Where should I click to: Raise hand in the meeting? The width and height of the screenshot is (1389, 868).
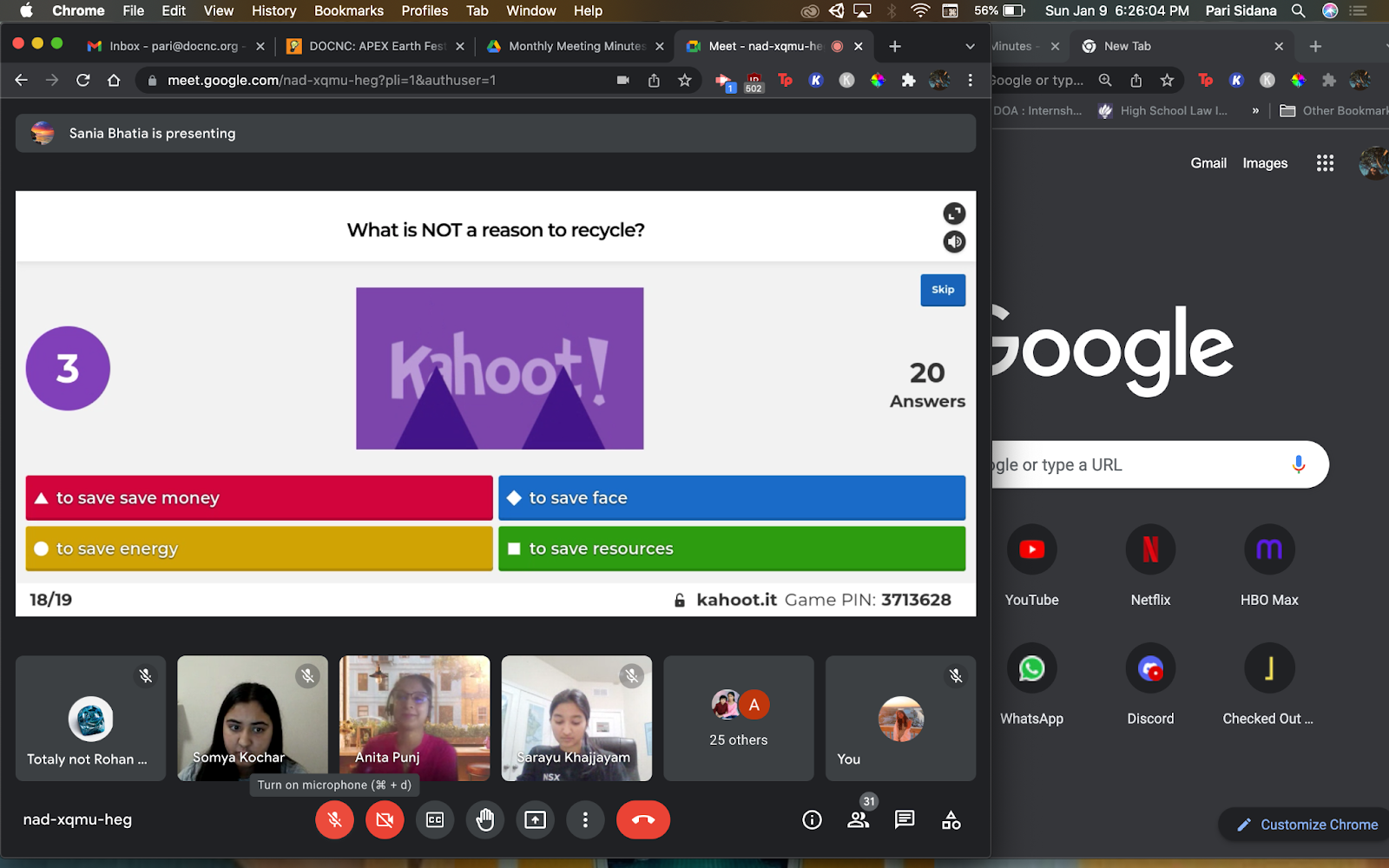click(x=485, y=819)
